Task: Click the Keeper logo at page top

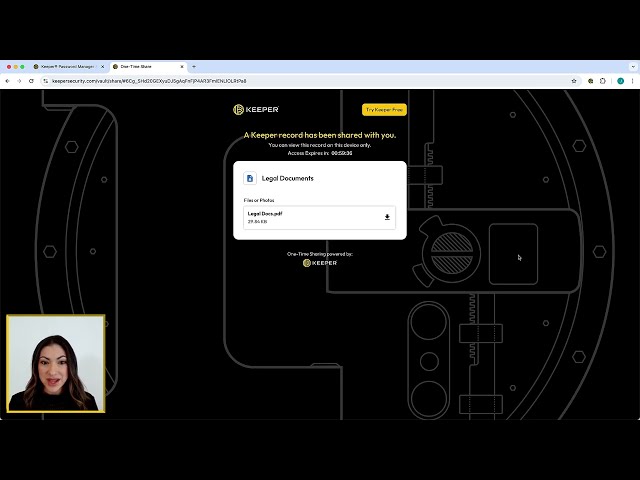Action: point(256,109)
